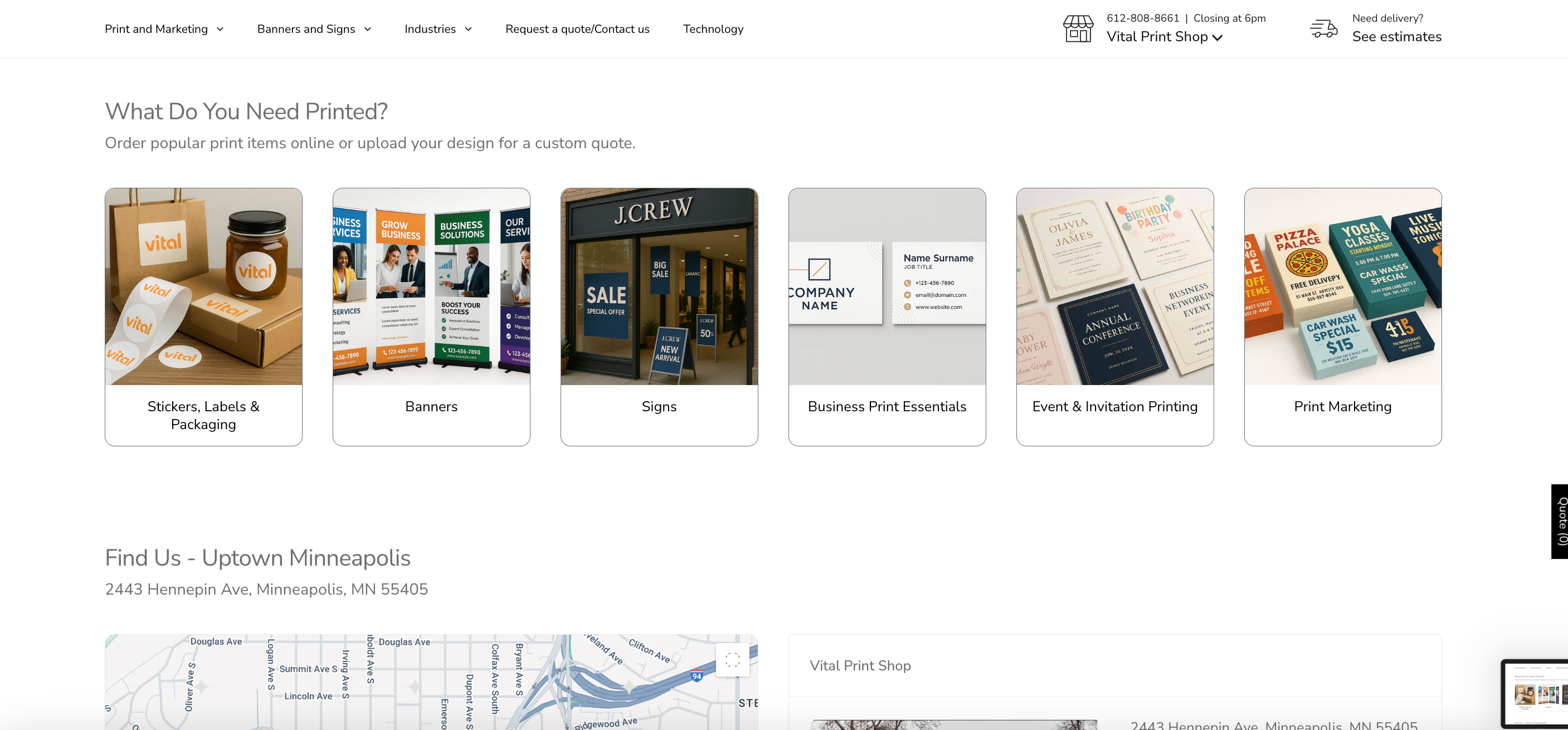Click the I-94 highway marker on map
The image size is (1568, 730).
point(697,676)
